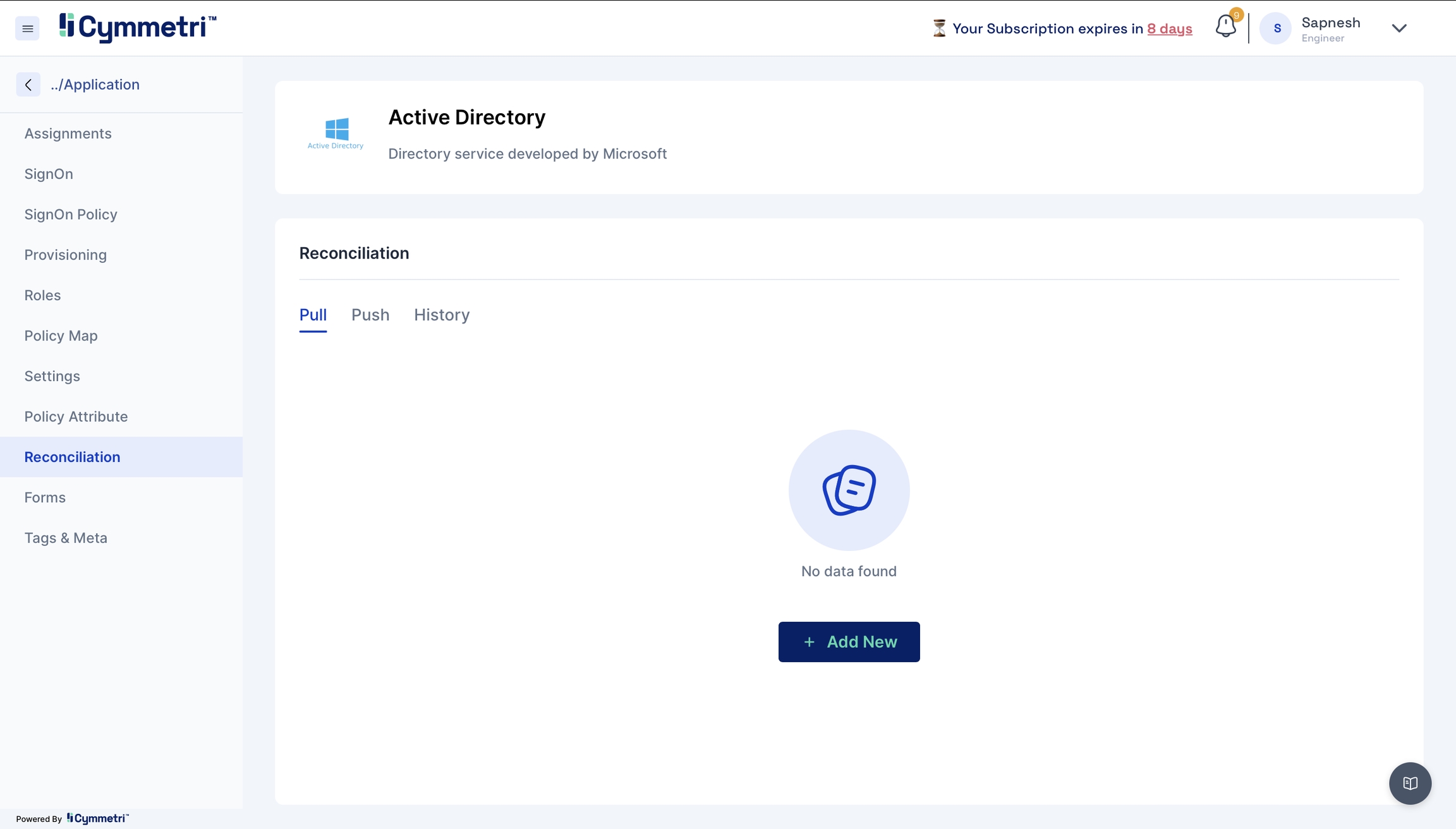Click the hamburger menu icon
The image size is (1456, 829).
tap(27, 28)
